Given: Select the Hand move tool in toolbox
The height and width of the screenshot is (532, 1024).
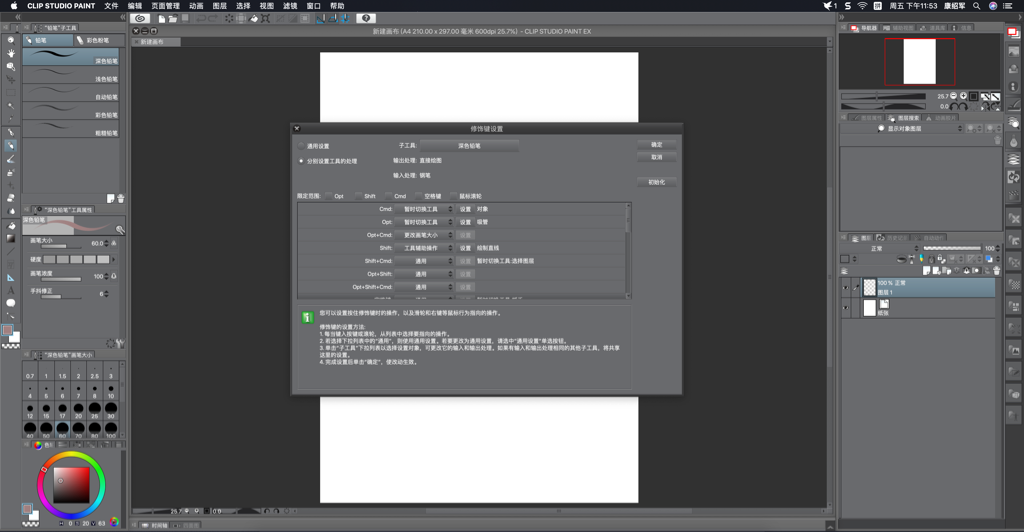Looking at the screenshot, I should coord(11,53).
